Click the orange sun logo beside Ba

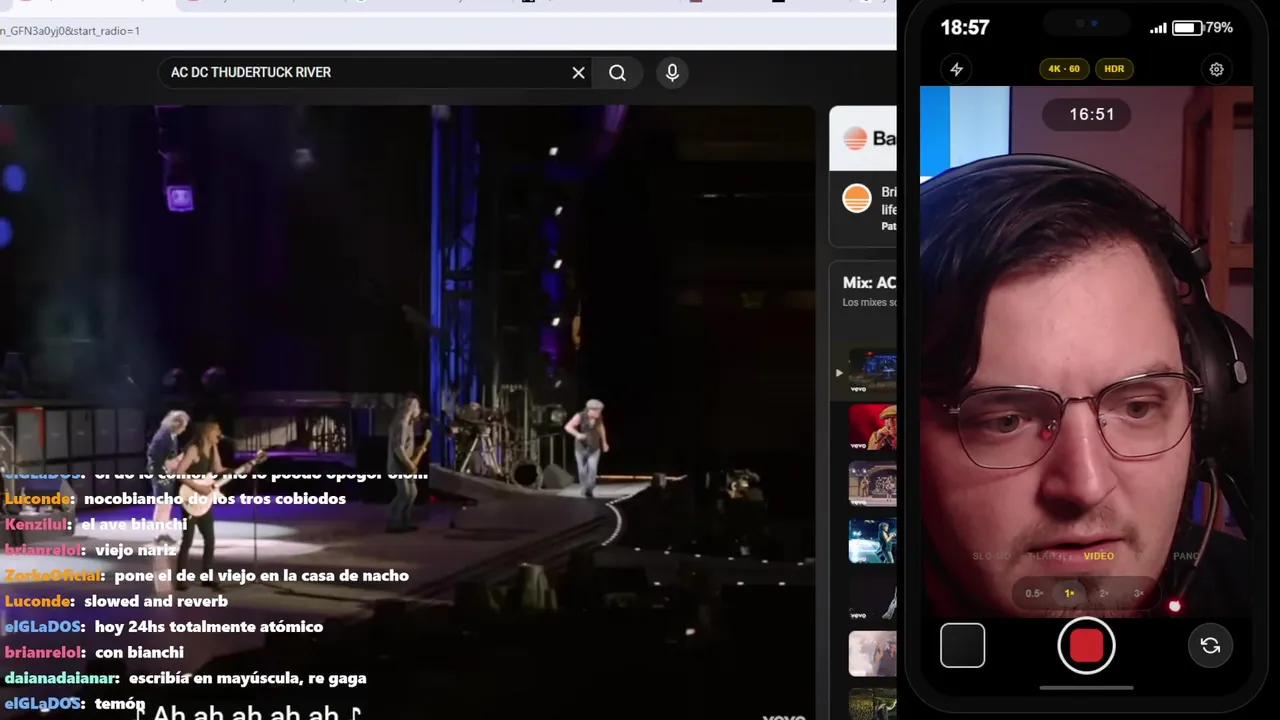pyautogui.click(x=855, y=139)
